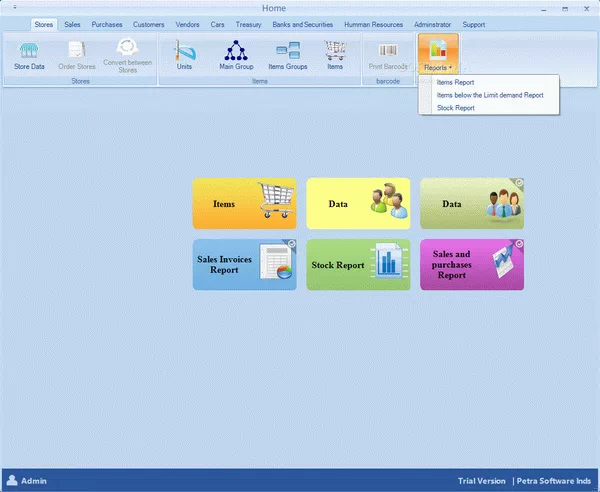Click the Admin user icon in status bar
Image resolution: width=600 pixels, height=492 pixels.
12,481
